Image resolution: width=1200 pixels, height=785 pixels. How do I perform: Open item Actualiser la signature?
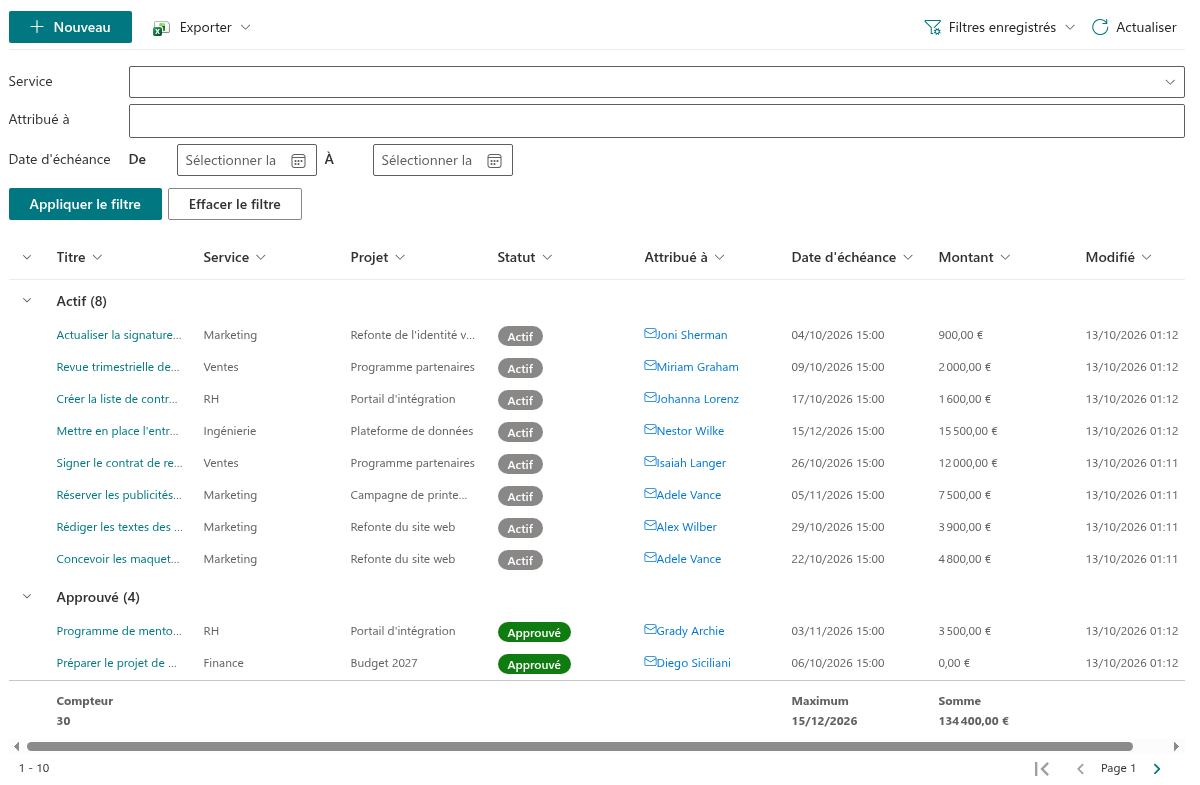(x=119, y=335)
